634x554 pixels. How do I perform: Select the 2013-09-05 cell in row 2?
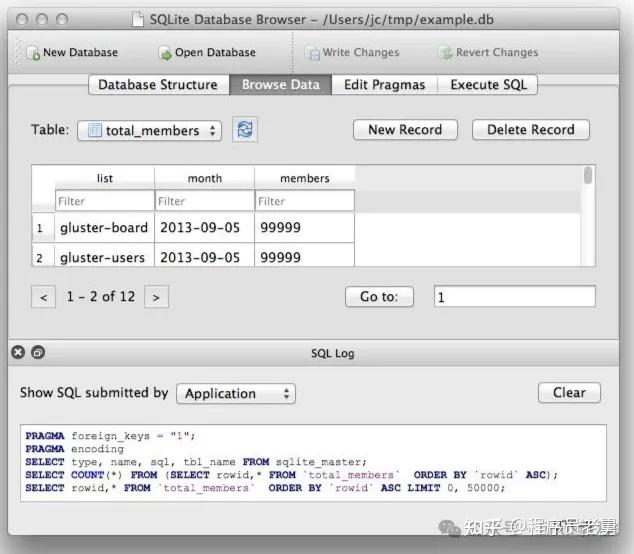(x=205, y=256)
